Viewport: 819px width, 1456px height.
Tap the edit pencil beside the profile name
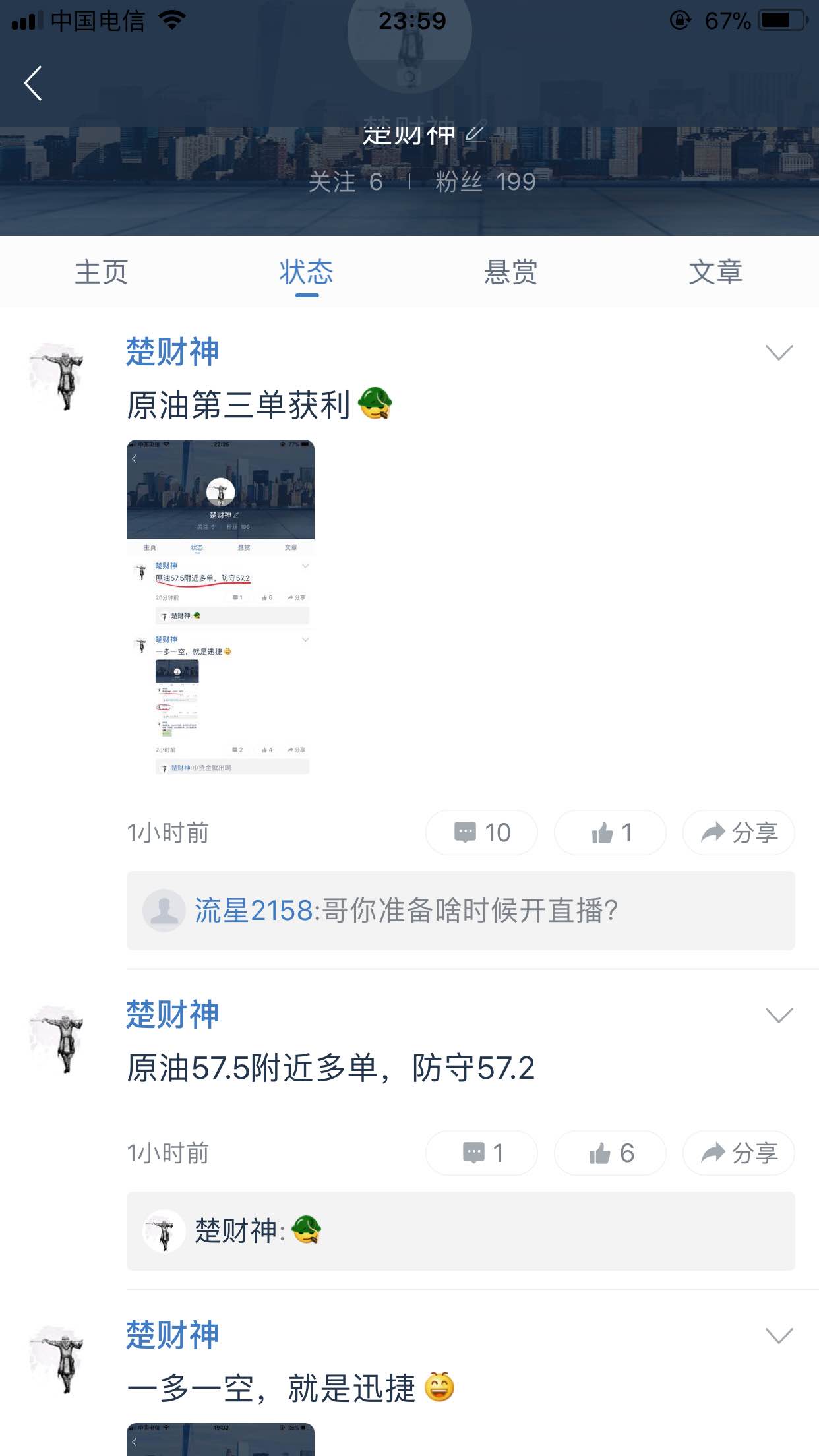[x=475, y=135]
